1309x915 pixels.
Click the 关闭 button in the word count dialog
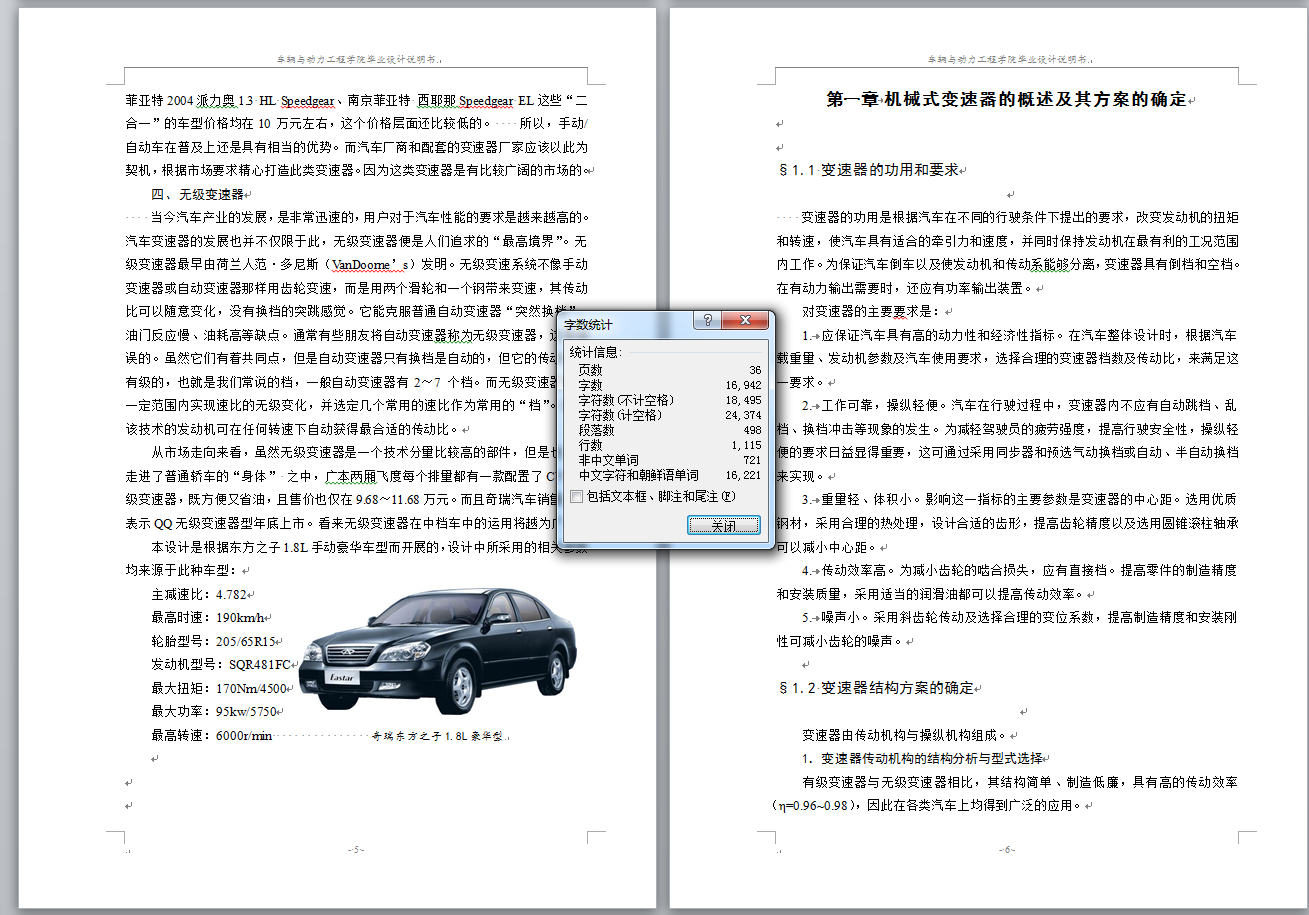(723, 526)
